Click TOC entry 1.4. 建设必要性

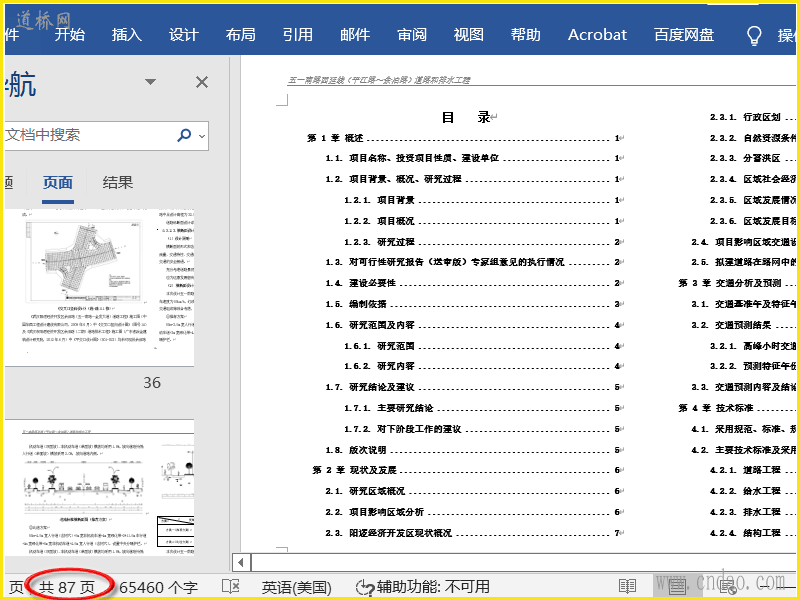point(474,283)
